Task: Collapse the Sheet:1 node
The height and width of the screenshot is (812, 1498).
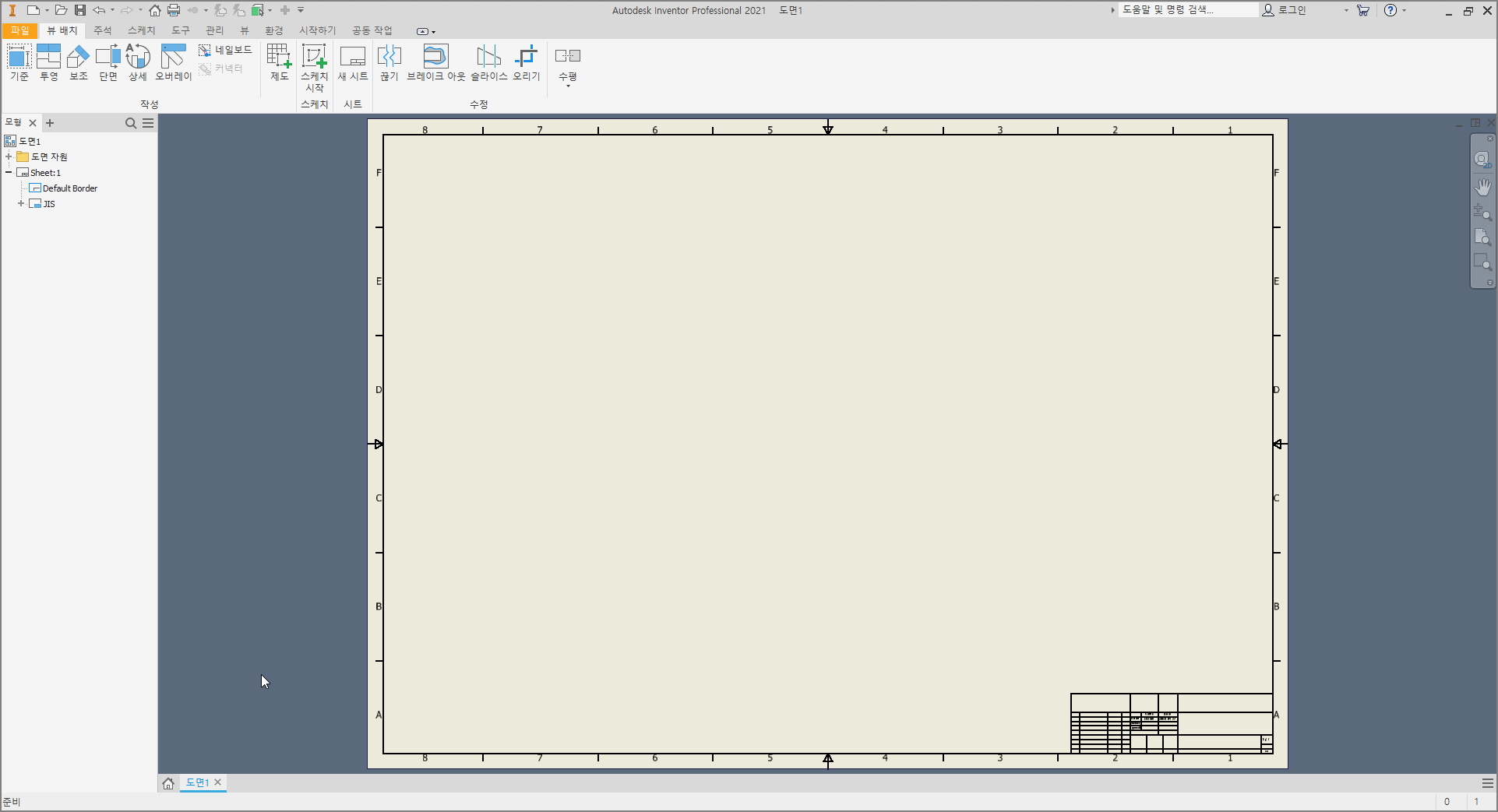Action: click(9, 172)
